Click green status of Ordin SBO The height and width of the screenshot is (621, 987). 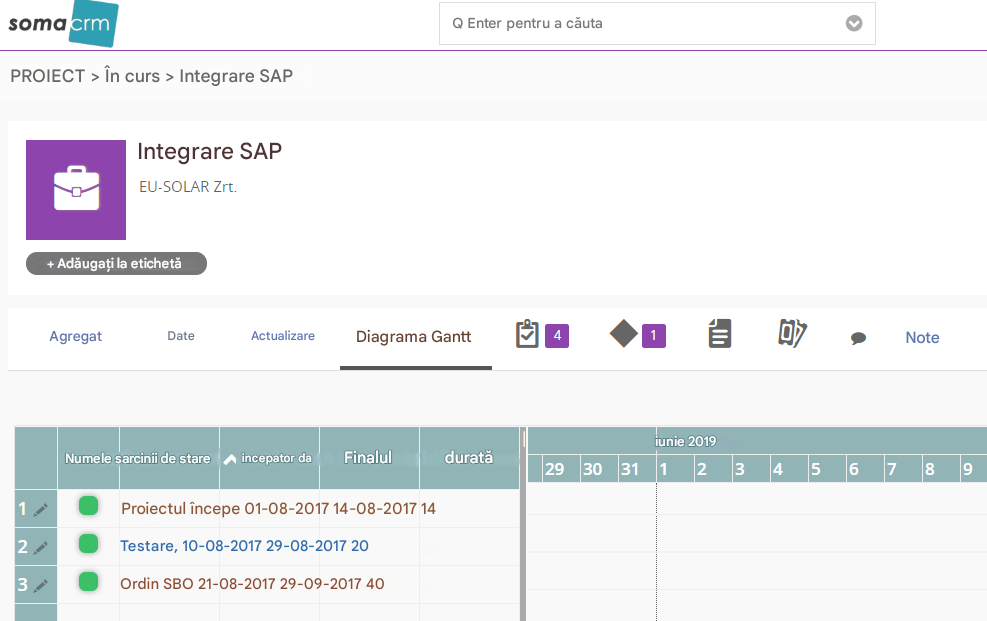88,581
